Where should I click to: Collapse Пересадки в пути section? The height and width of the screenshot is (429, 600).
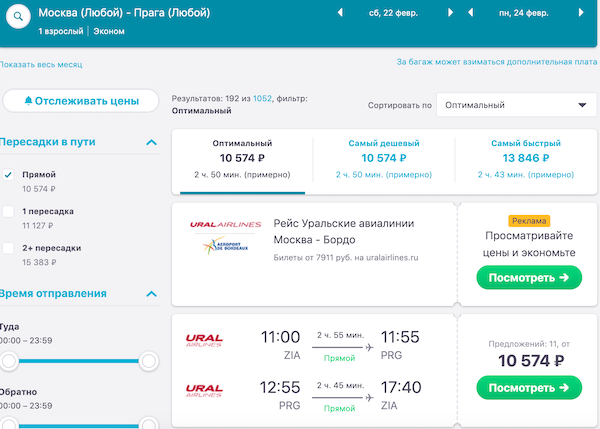click(x=152, y=142)
